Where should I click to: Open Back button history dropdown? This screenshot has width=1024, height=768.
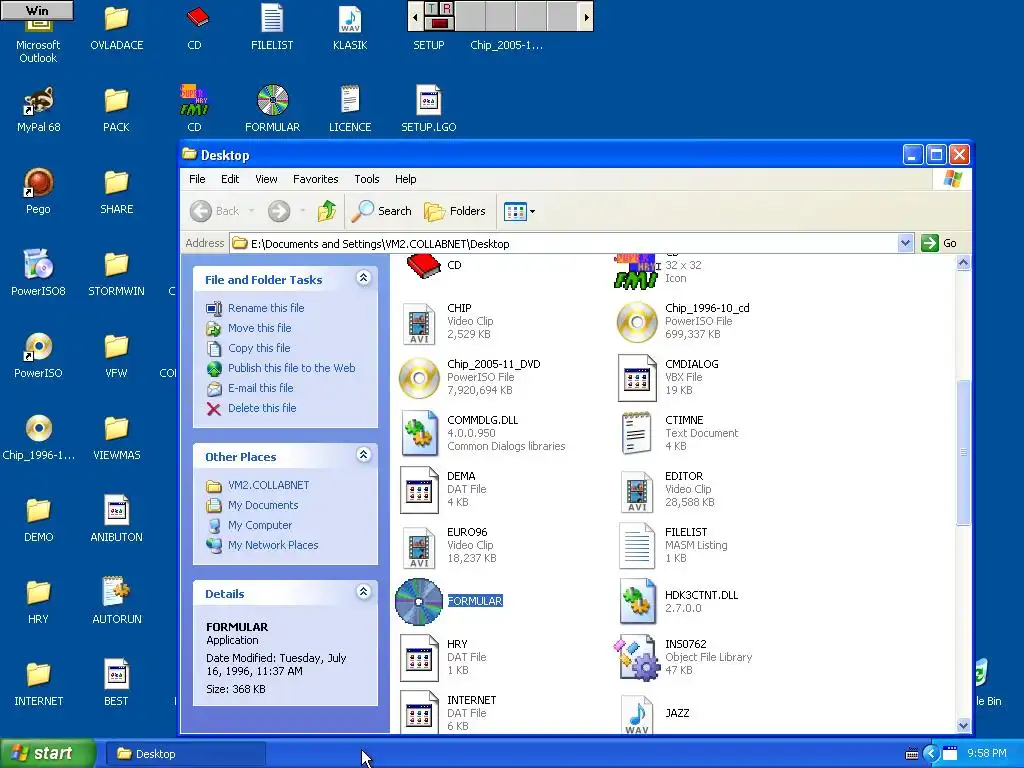pyautogui.click(x=251, y=211)
